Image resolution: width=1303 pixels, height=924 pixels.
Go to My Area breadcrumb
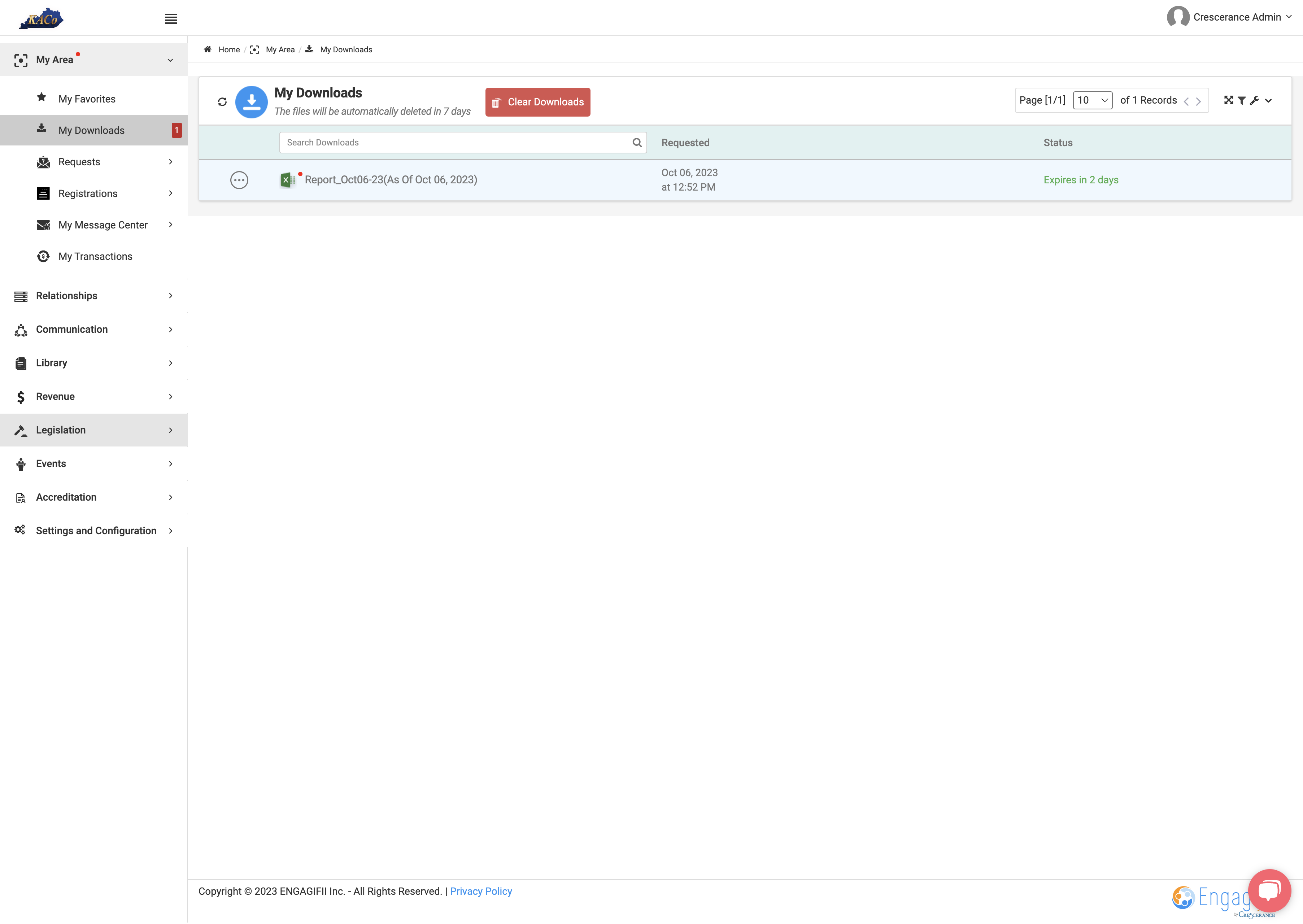point(280,49)
